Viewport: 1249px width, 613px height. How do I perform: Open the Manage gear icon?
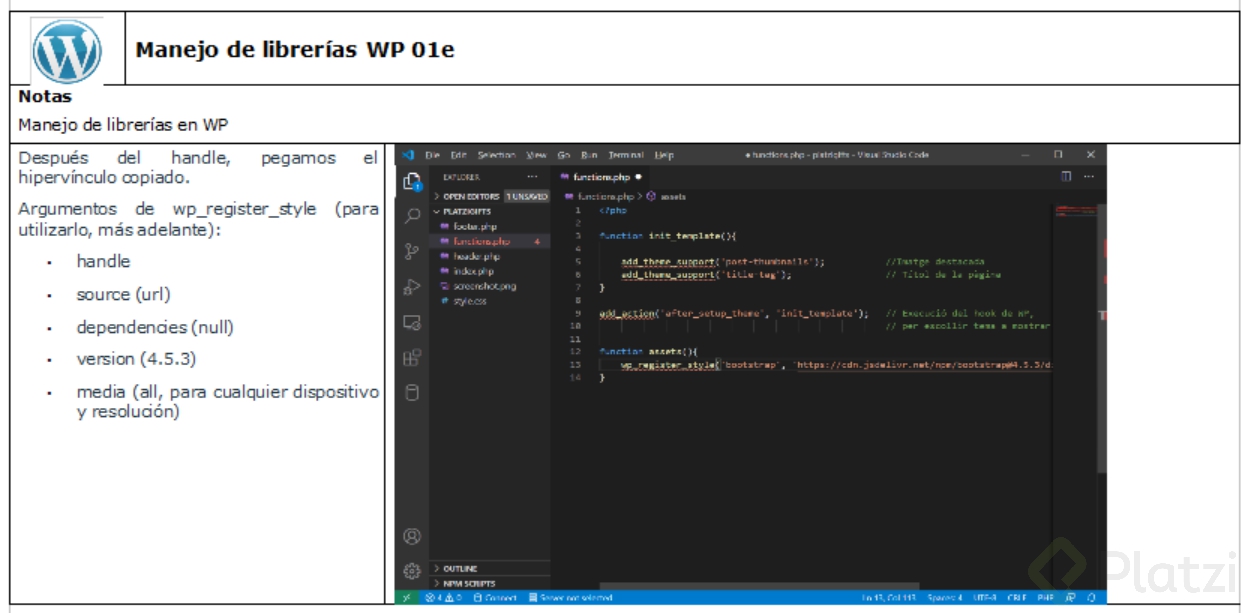click(411, 571)
